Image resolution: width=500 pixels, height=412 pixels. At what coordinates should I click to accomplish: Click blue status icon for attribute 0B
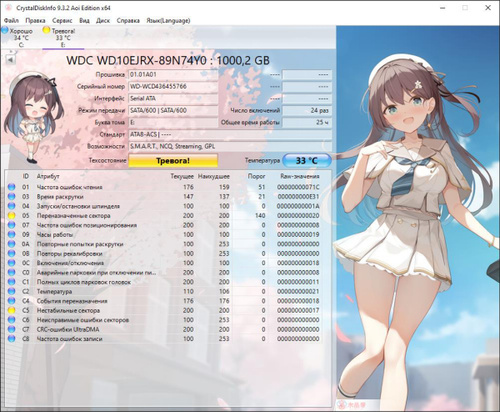tap(12, 253)
